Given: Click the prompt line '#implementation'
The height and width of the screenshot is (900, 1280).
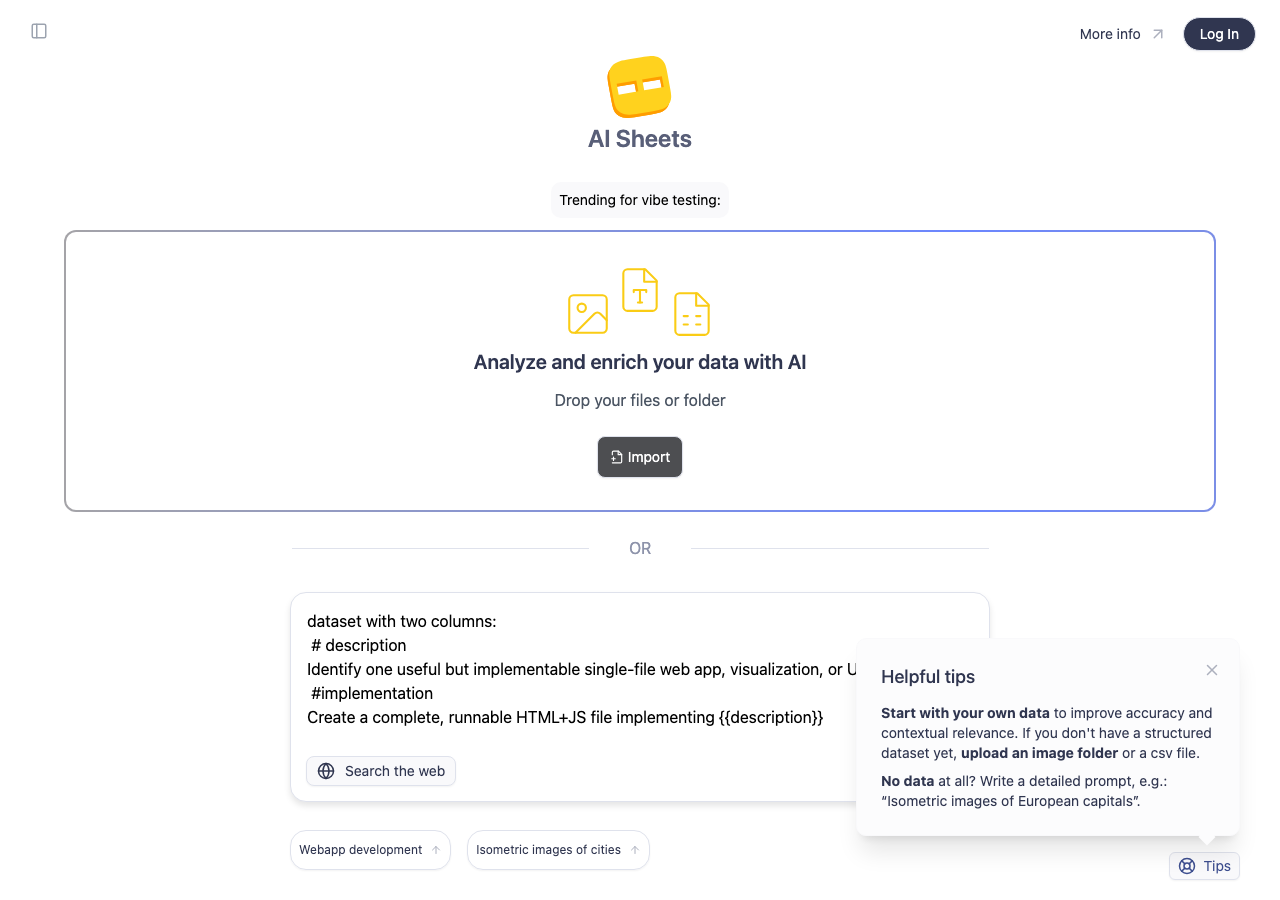Looking at the screenshot, I should tap(372, 693).
